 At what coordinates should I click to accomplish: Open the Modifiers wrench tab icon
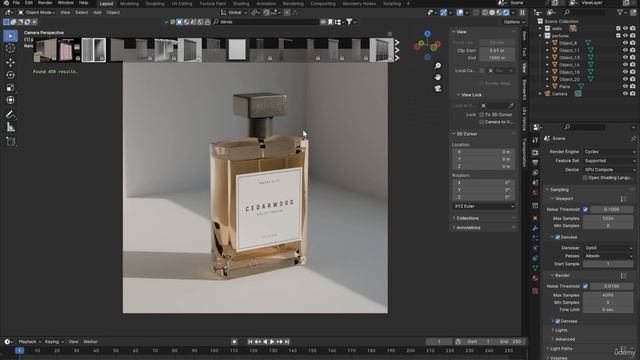(535, 228)
